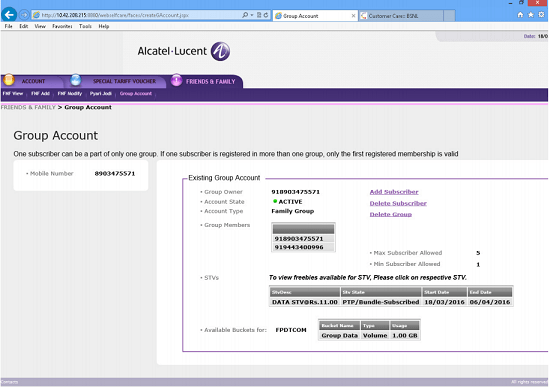Click the Family Group account type
550x387 pixels.
pyautogui.click(x=293, y=211)
